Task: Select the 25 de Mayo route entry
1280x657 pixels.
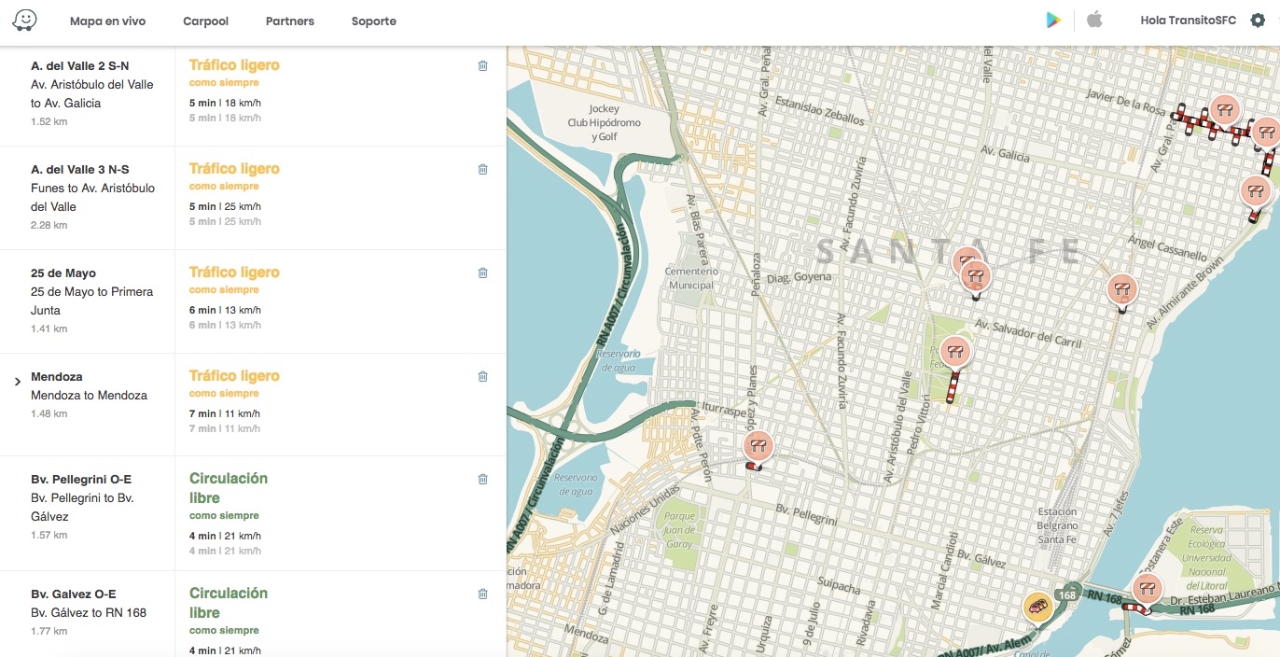Action: click(x=88, y=291)
